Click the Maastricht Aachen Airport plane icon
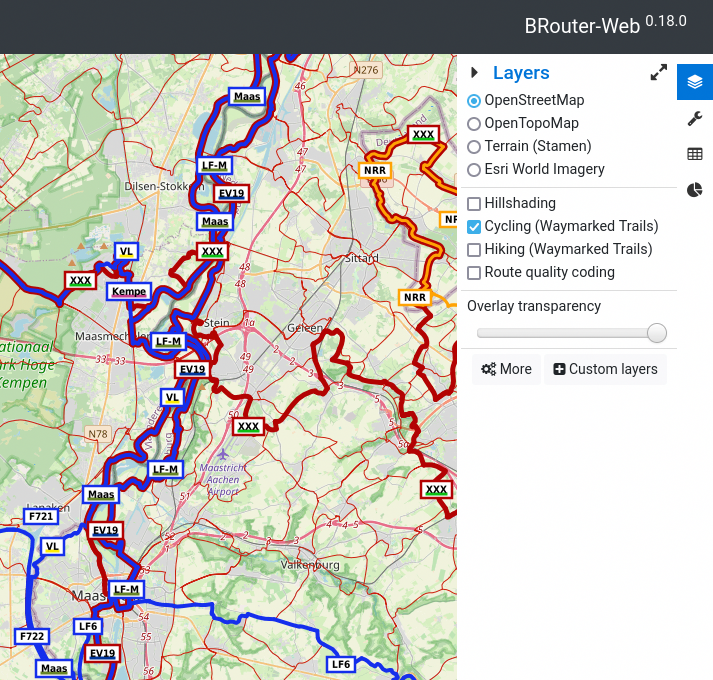The image size is (713, 680). pos(222,455)
